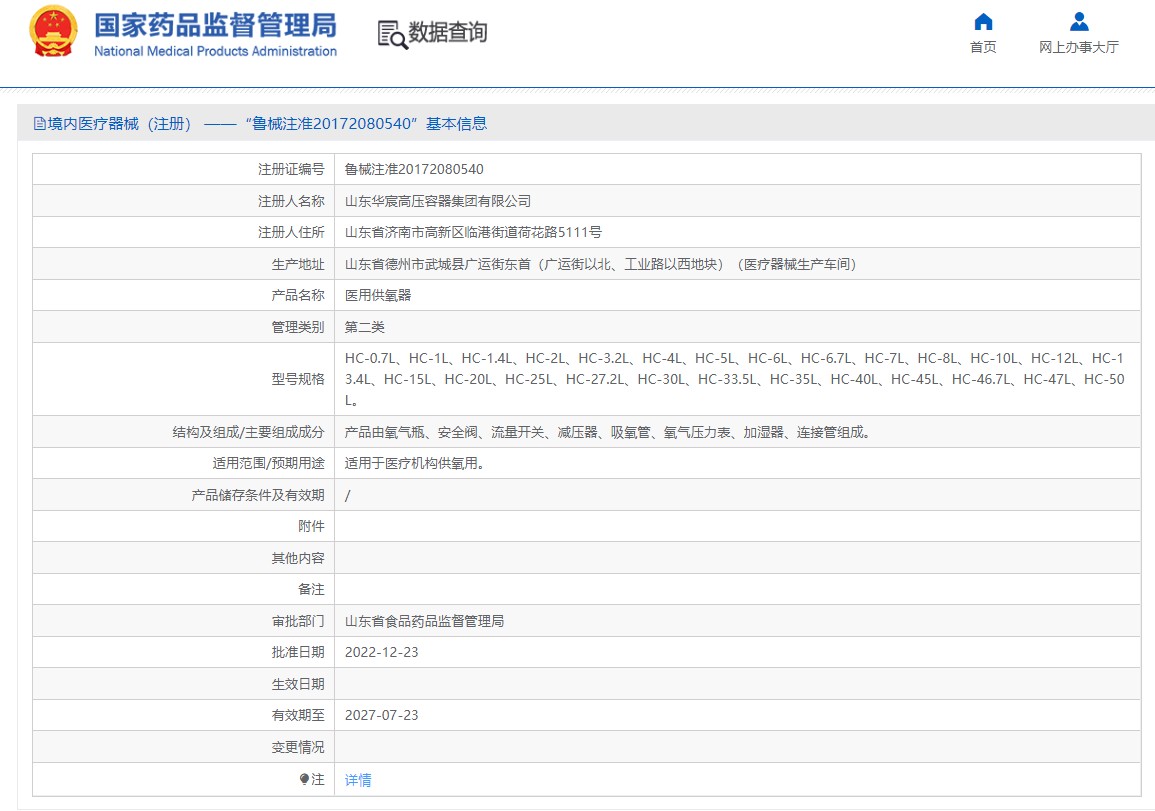1155x811 pixels.
Task: Click composition text 产品由氧气瓶、安全阀
Action: (608, 432)
